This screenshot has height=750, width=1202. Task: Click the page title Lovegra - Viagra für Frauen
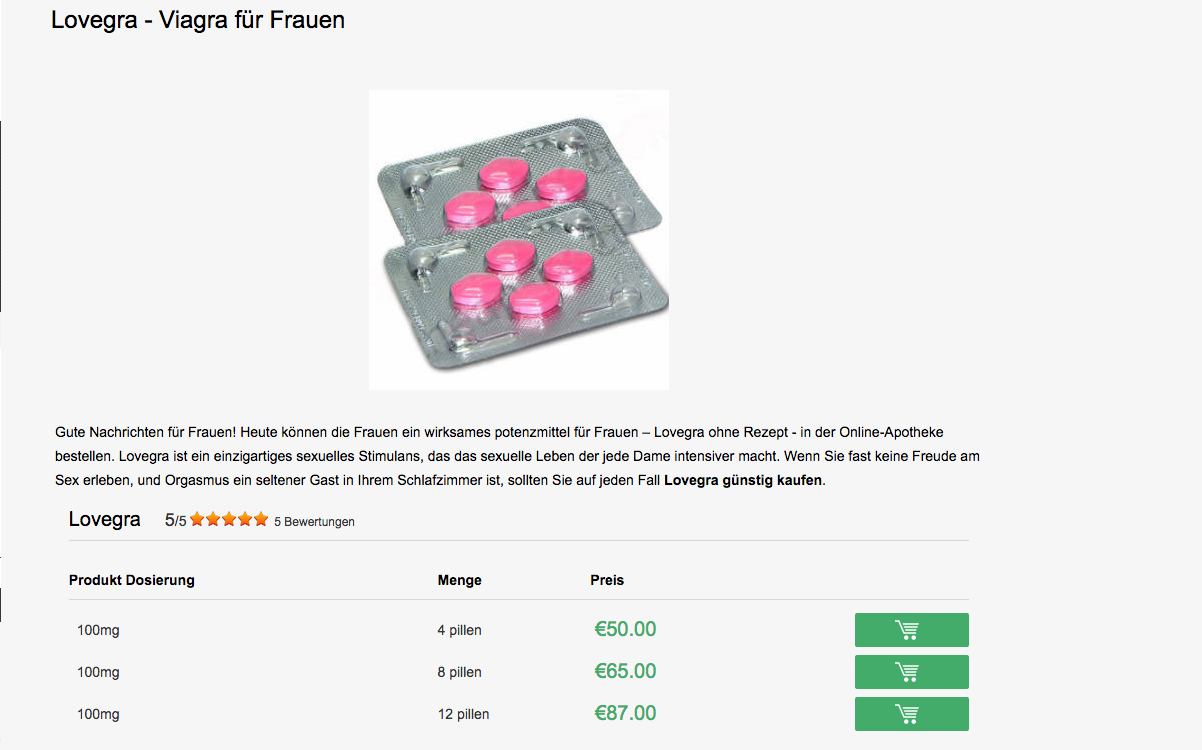[x=198, y=20]
